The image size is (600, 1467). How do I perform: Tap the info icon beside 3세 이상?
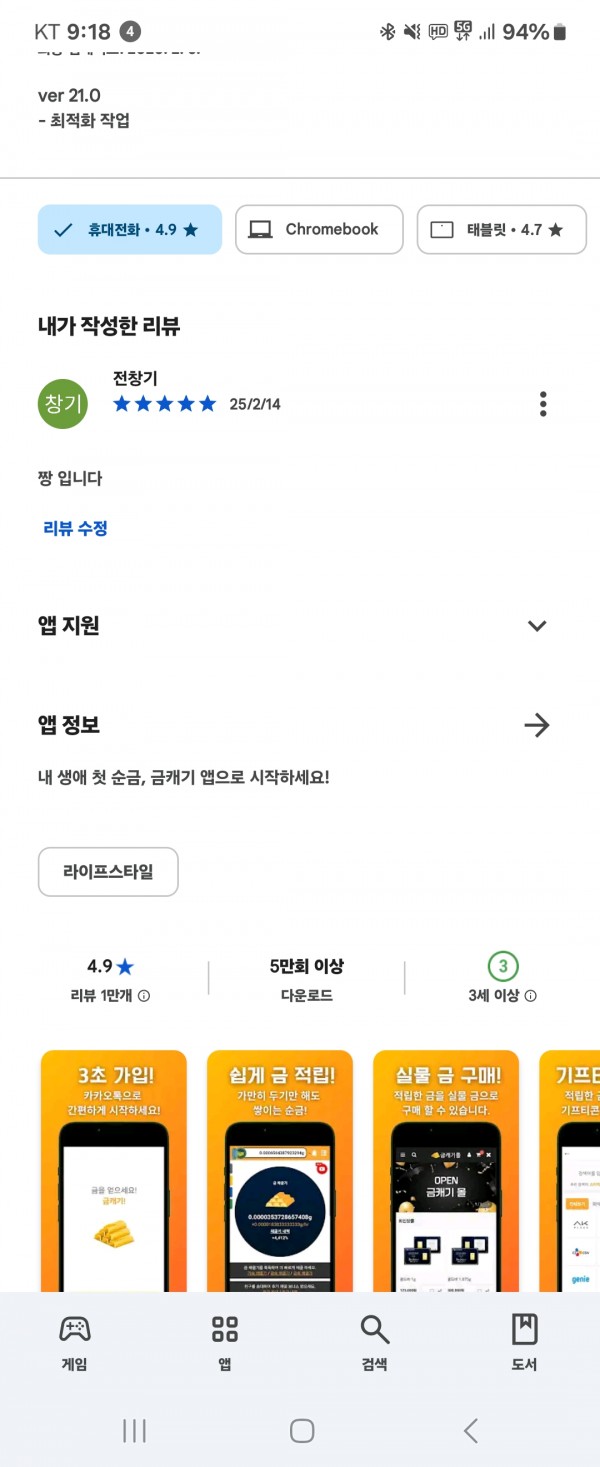pos(531,996)
